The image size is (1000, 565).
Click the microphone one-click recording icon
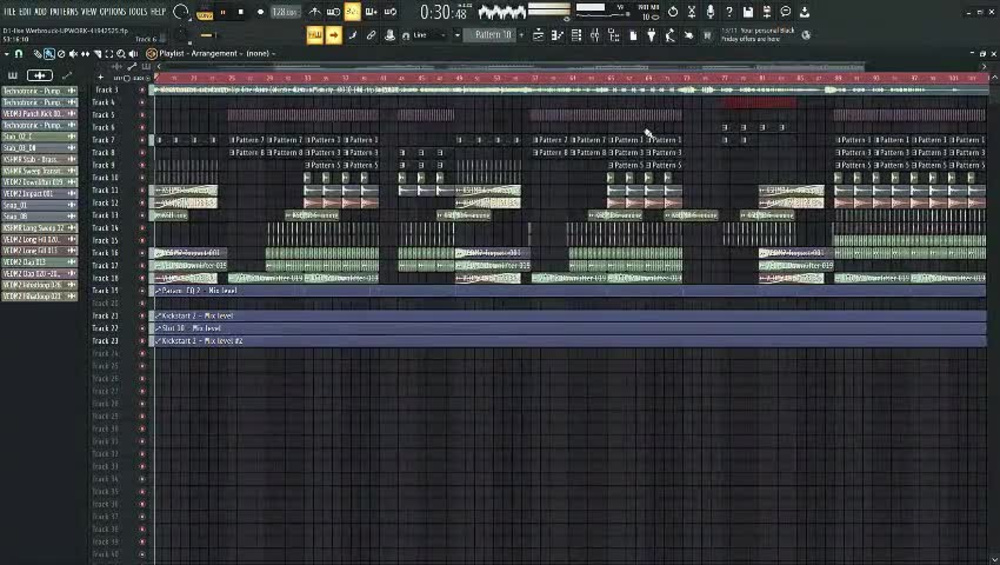click(710, 11)
